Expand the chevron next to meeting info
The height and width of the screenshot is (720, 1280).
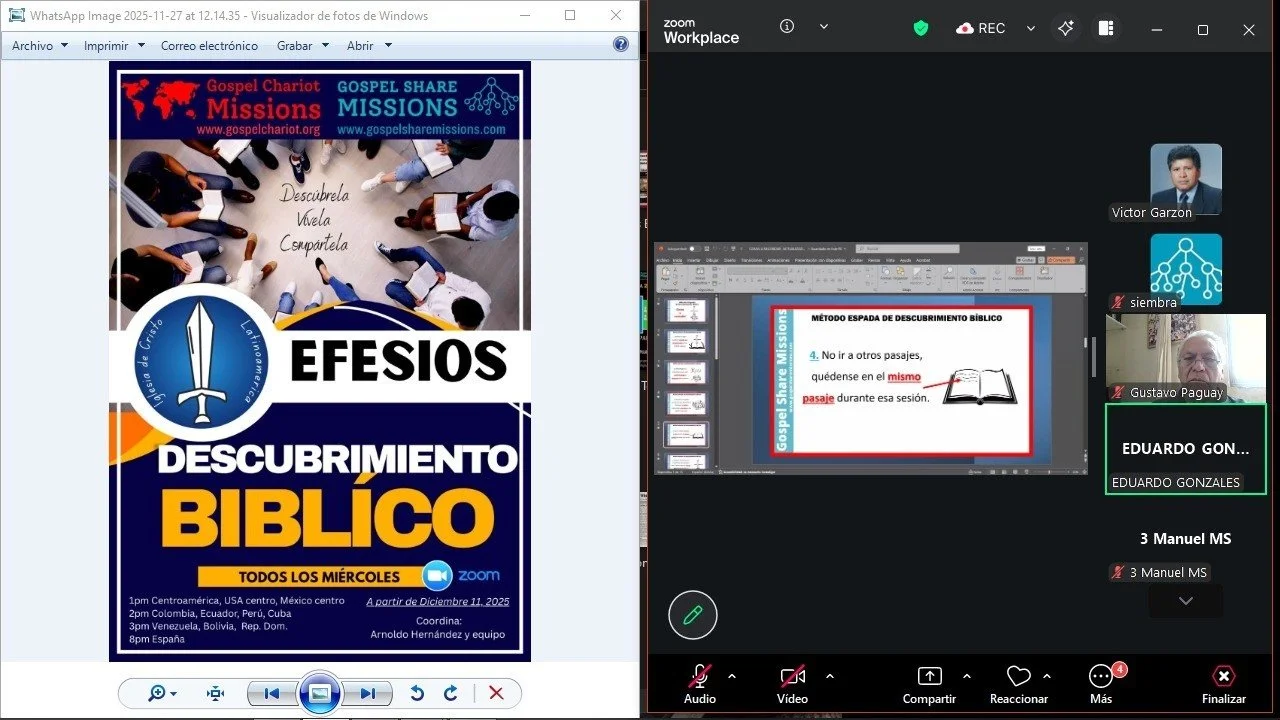click(824, 27)
